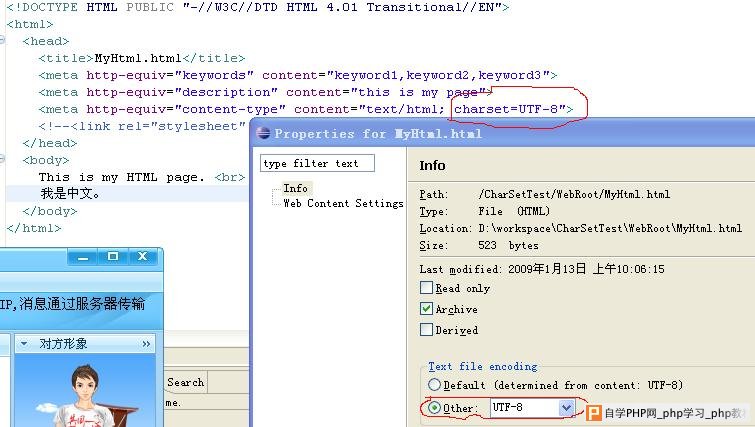Enable the Derived checkbox

tap(426, 330)
